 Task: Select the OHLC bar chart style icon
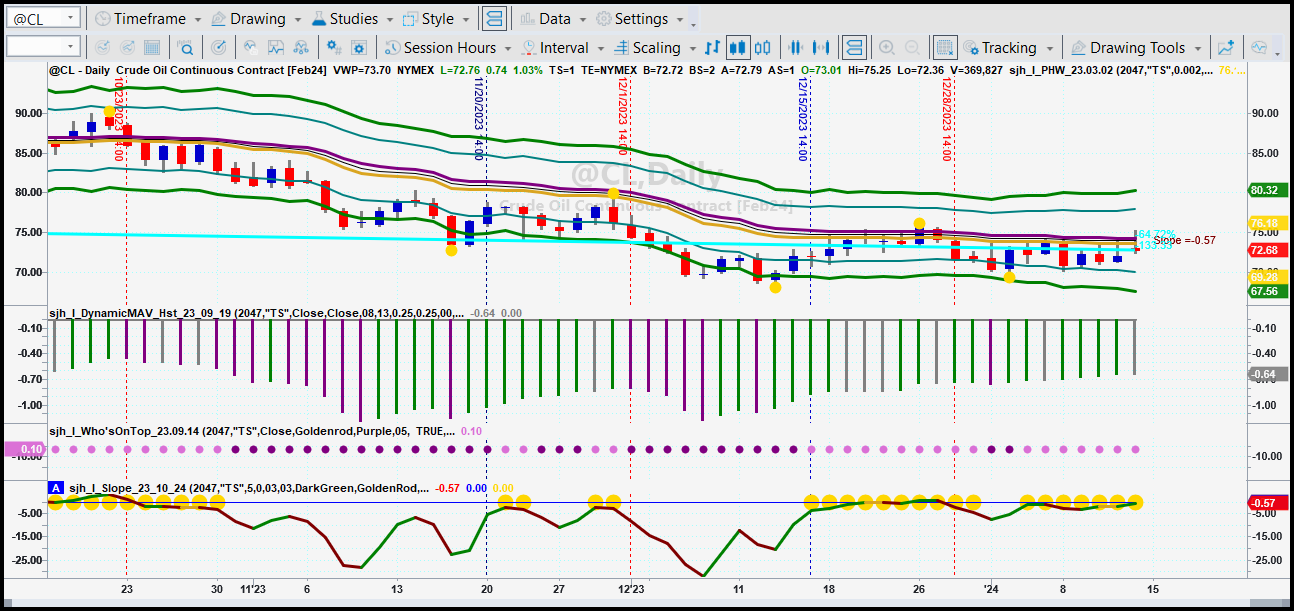712,47
